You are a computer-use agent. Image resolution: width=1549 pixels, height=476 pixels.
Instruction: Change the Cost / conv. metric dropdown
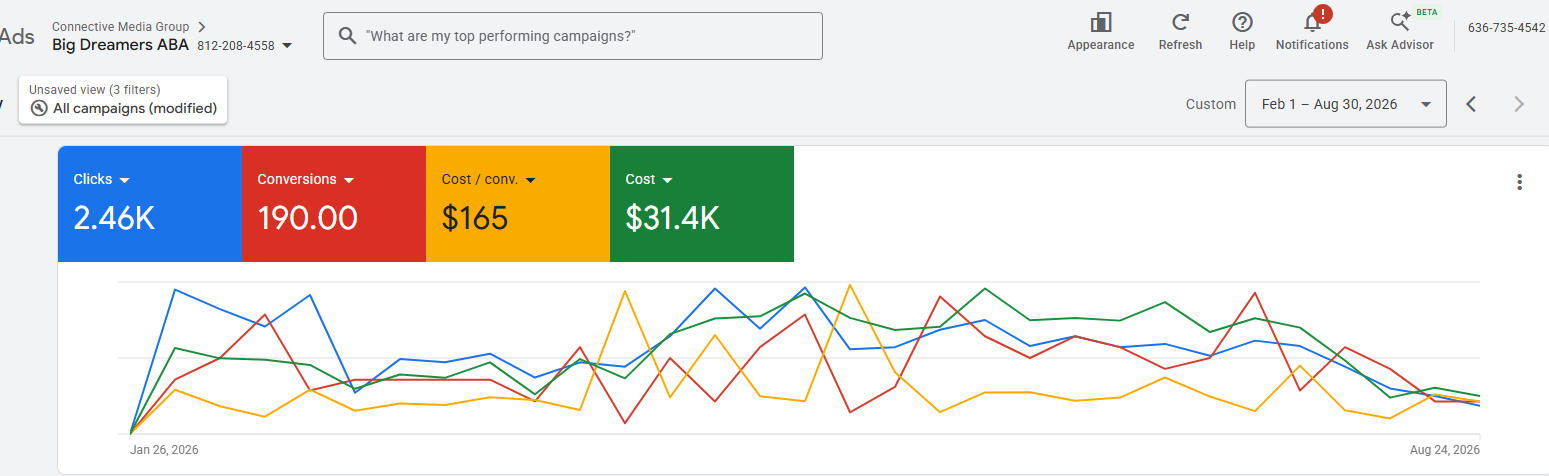click(x=530, y=180)
